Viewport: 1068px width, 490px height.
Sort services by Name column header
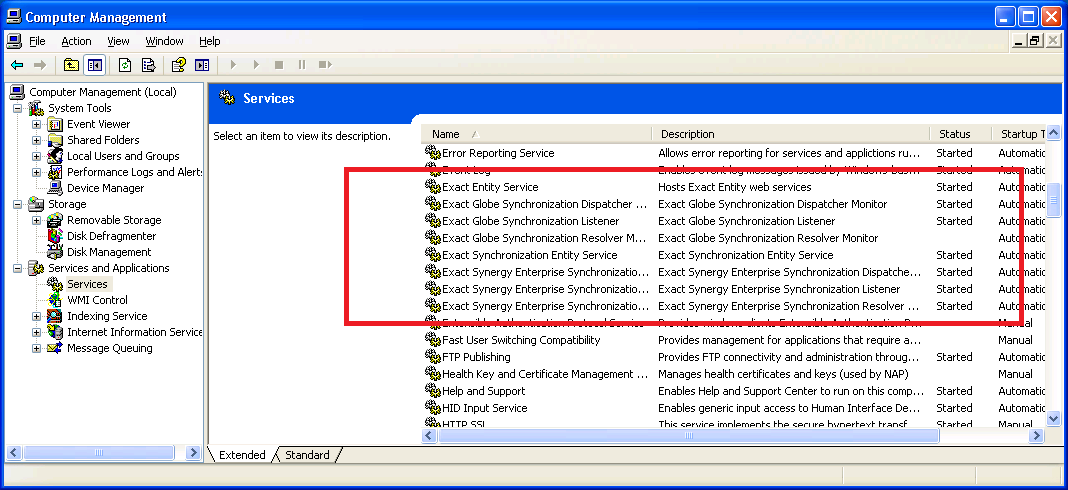[536, 134]
